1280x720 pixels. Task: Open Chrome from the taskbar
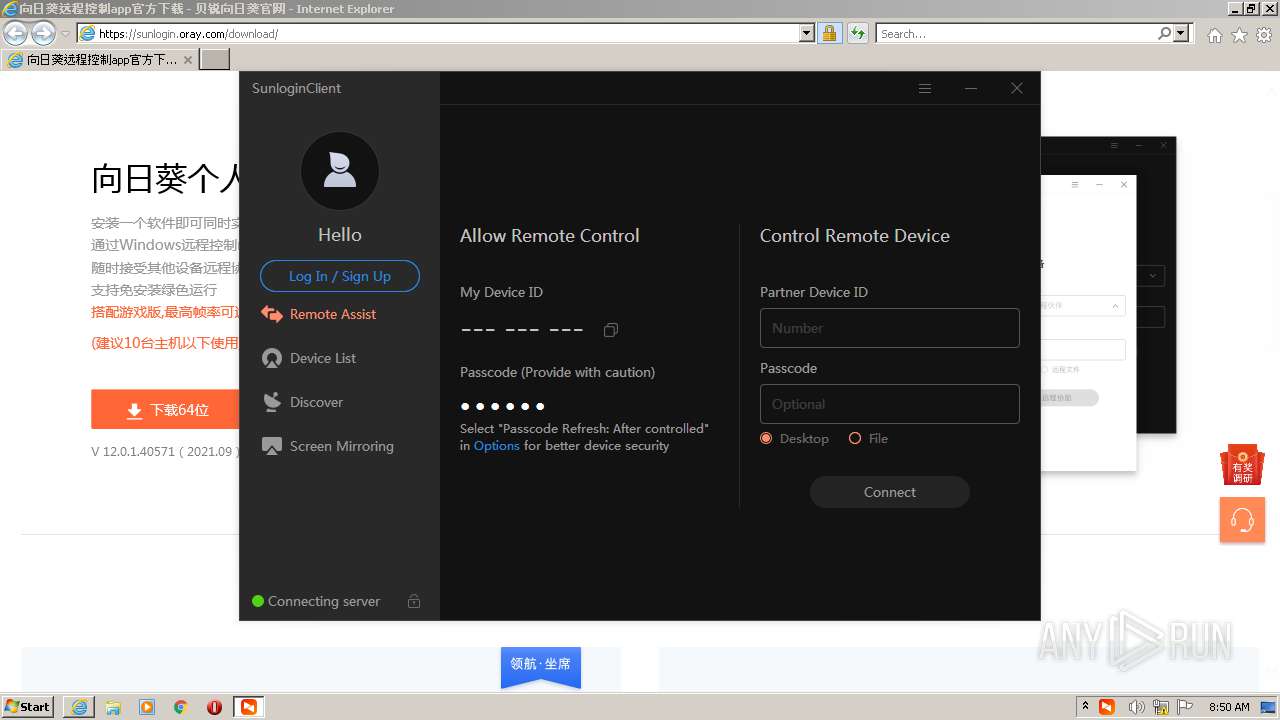click(181, 707)
